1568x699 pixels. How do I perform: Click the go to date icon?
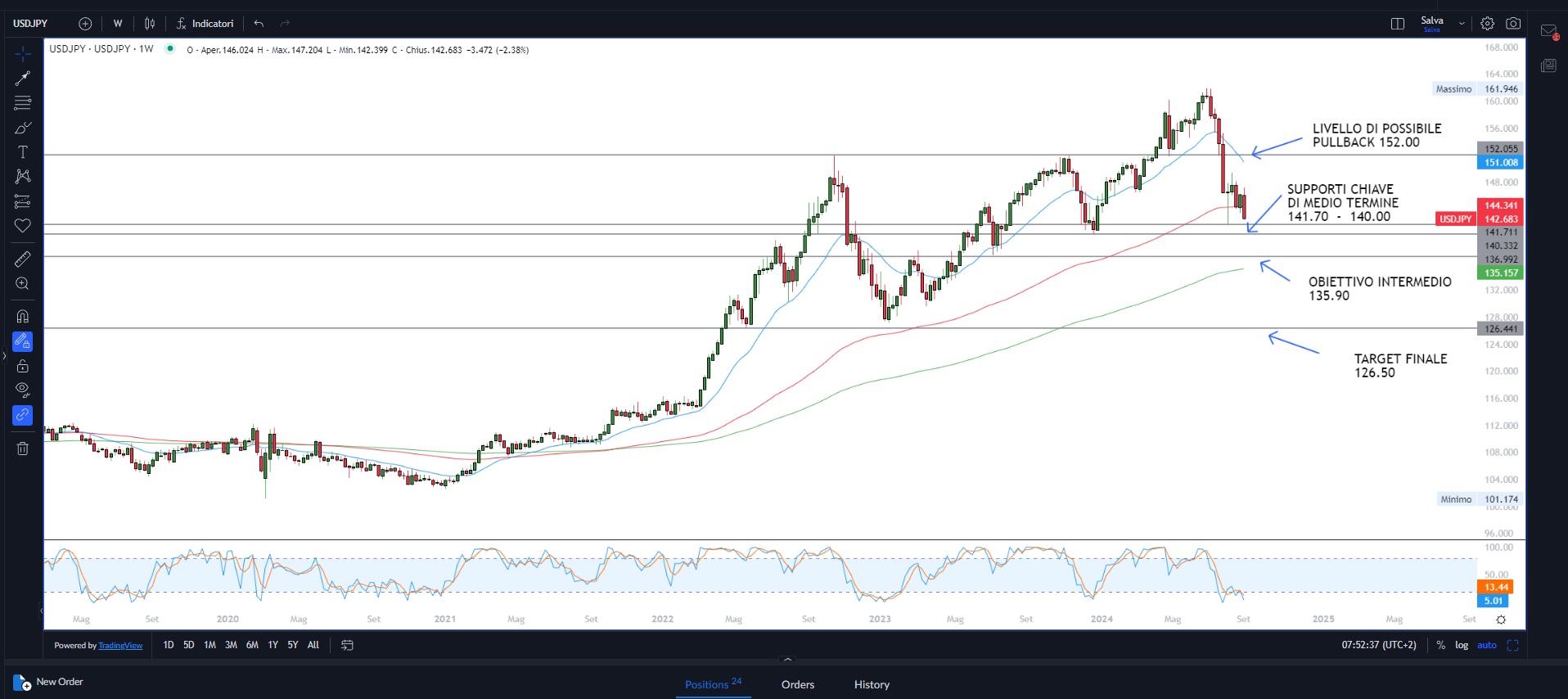coord(347,645)
